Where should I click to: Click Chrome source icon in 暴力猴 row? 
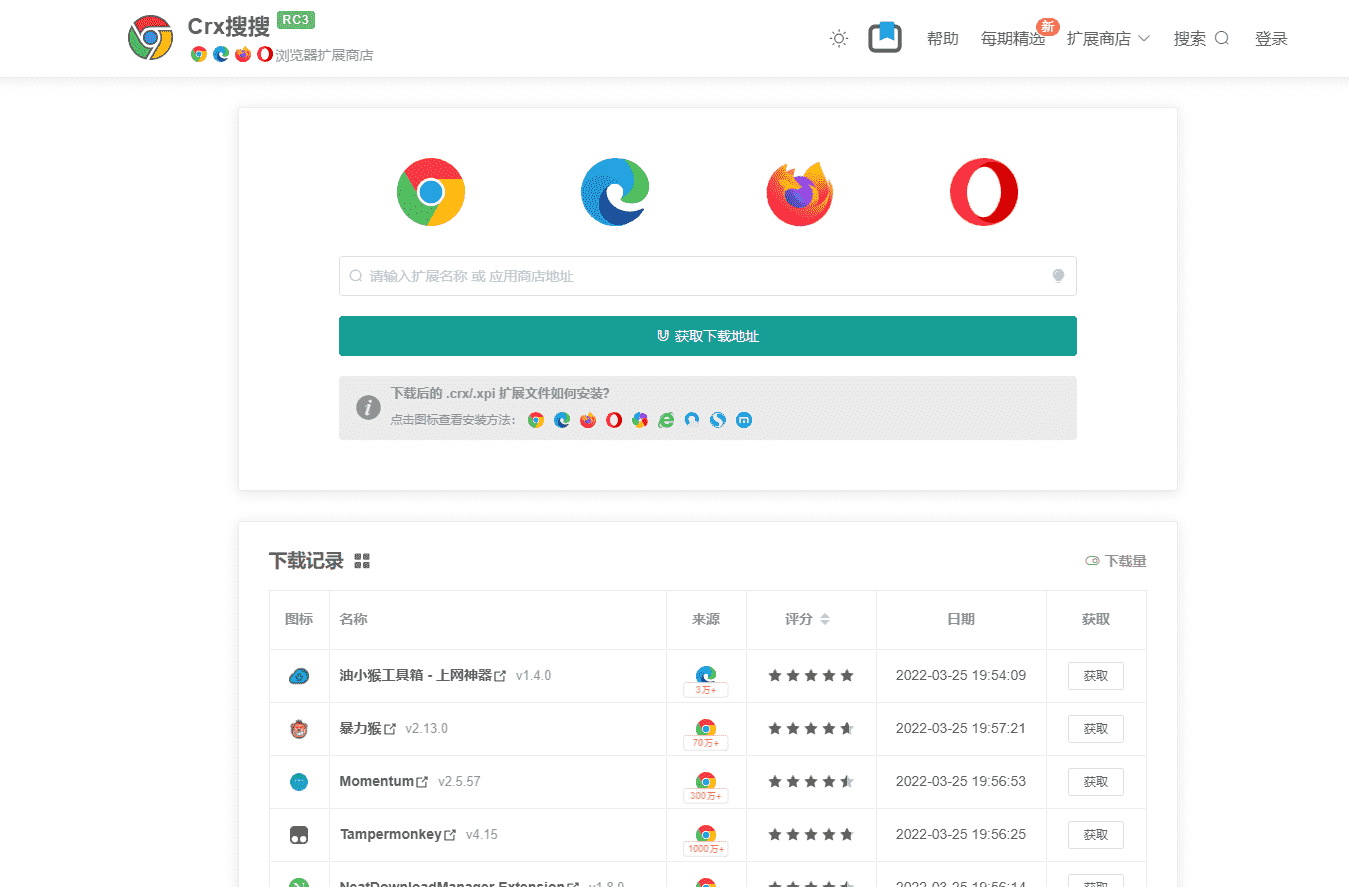[706, 728]
